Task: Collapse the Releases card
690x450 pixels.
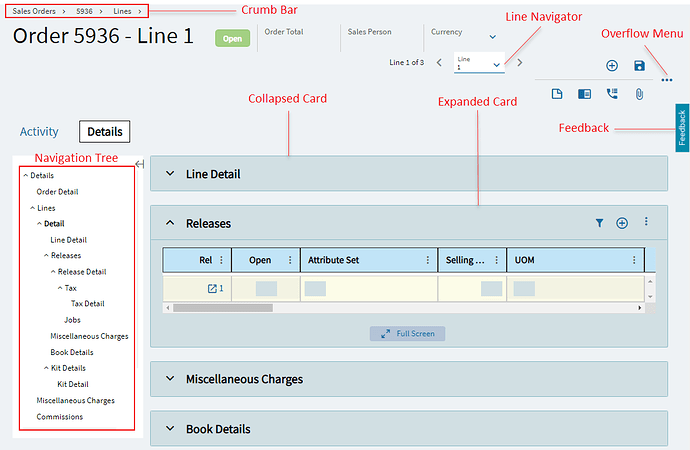Action: point(170,223)
